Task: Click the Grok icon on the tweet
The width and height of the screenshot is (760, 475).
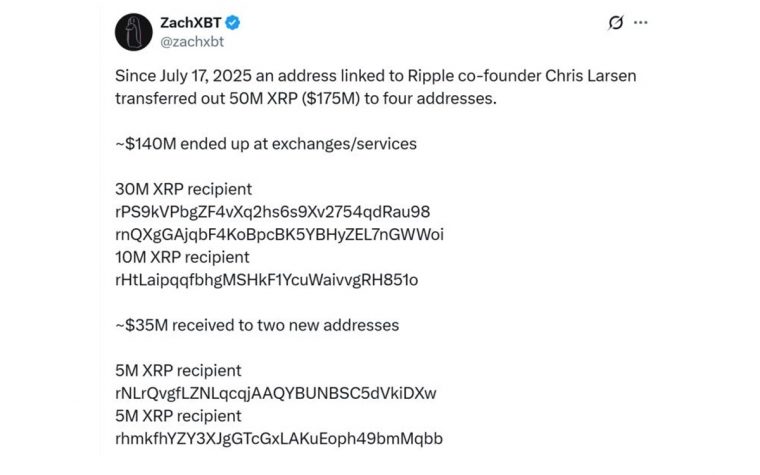Action: 616,23
